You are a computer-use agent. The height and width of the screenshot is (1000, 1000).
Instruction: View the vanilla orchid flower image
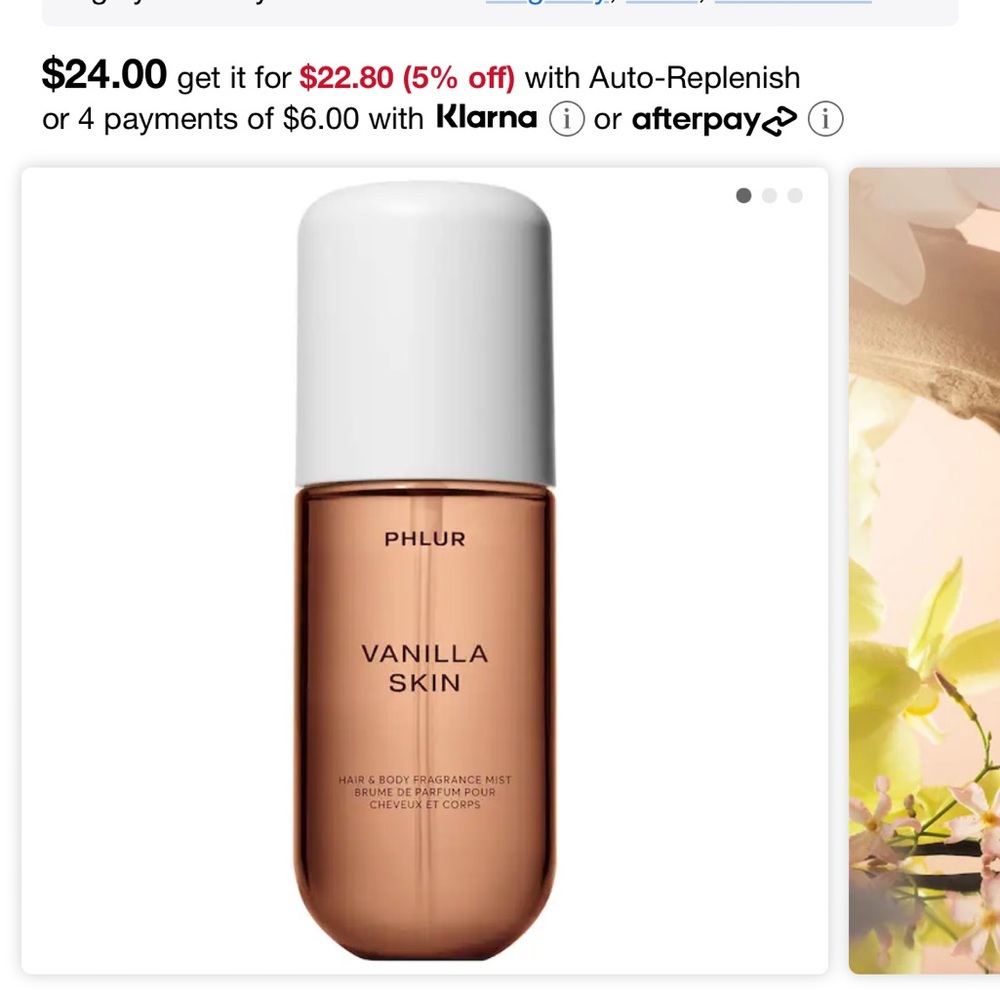[924, 571]
